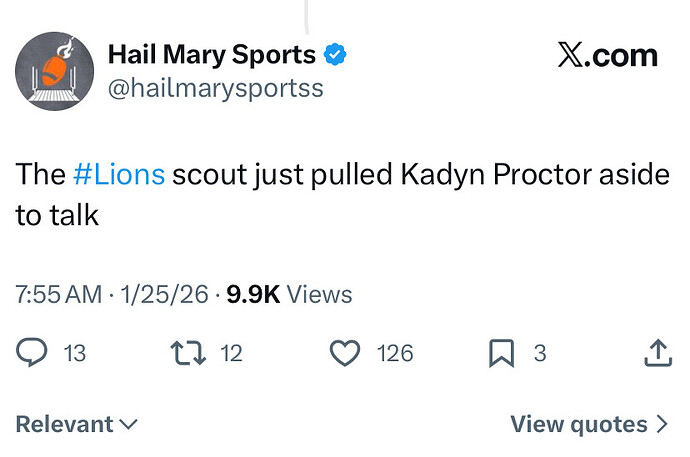The width and height of the screenshot is (690, 457).
Task: Open View quotes link
Action: [x=589, y=424]
